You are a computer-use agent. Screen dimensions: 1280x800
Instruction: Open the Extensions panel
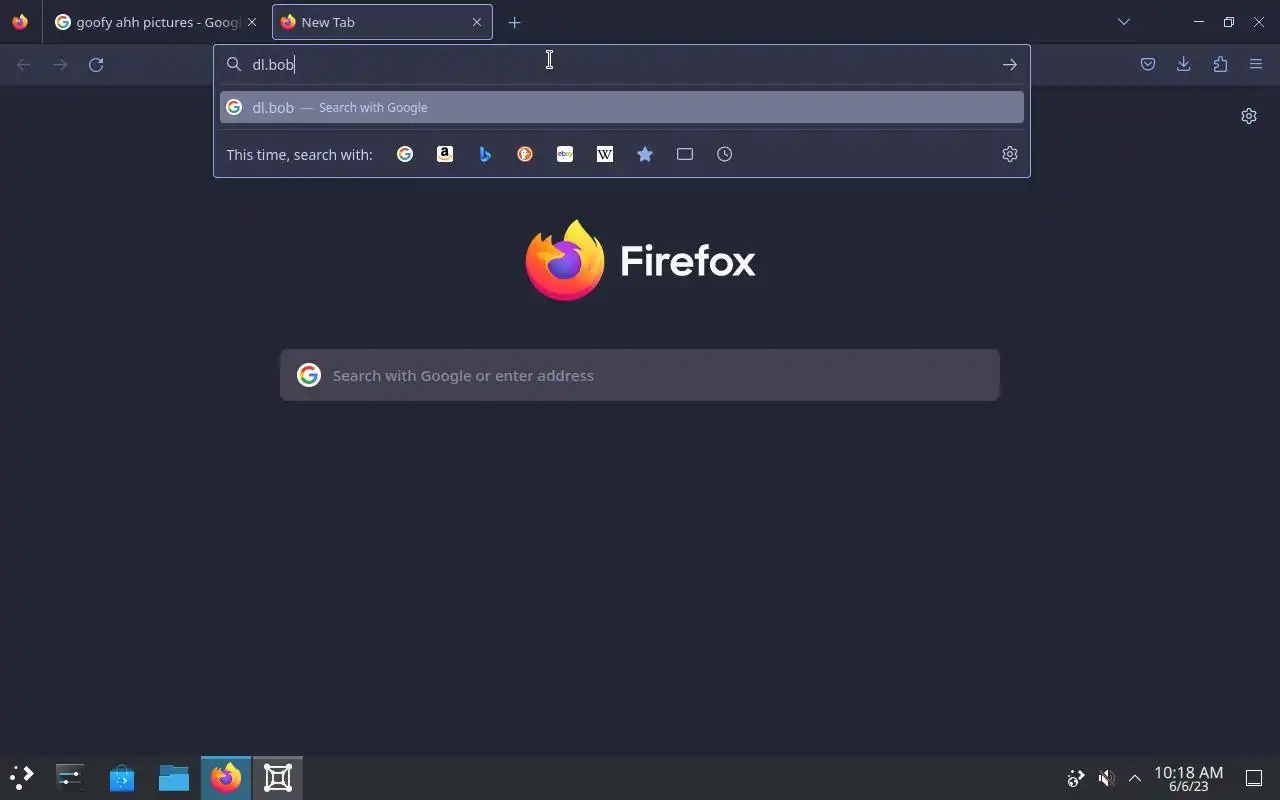point(1220,65)
